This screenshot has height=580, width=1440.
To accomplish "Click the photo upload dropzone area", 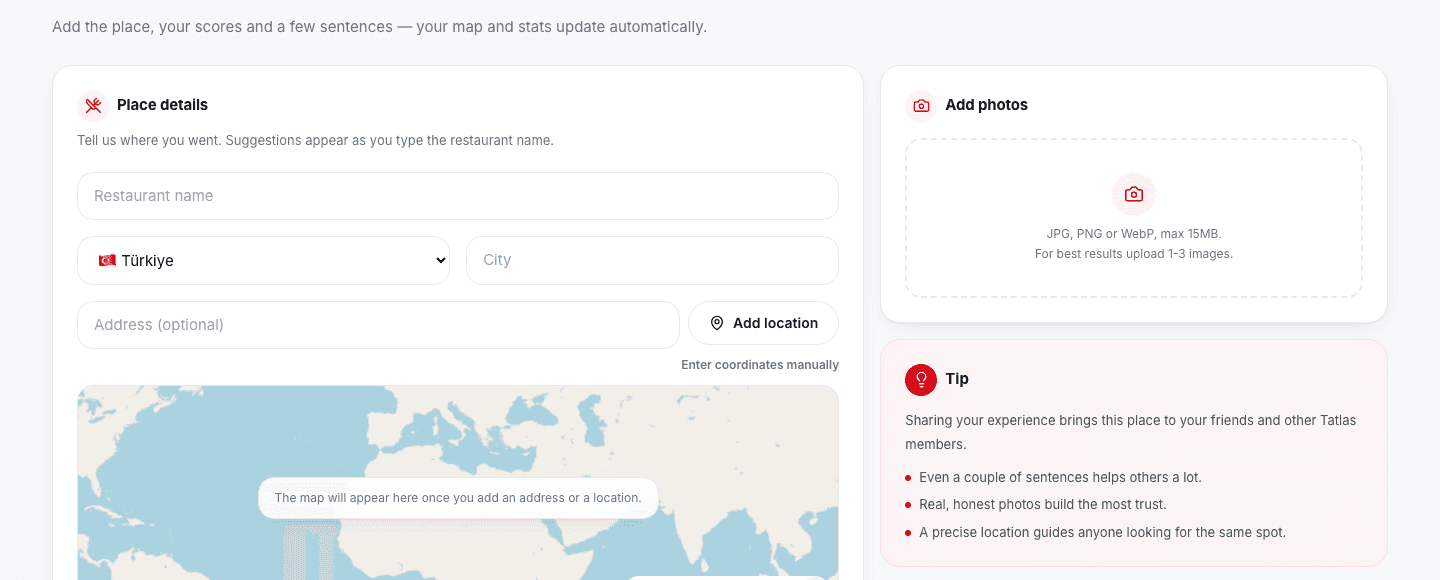I will click(1134, 218).
